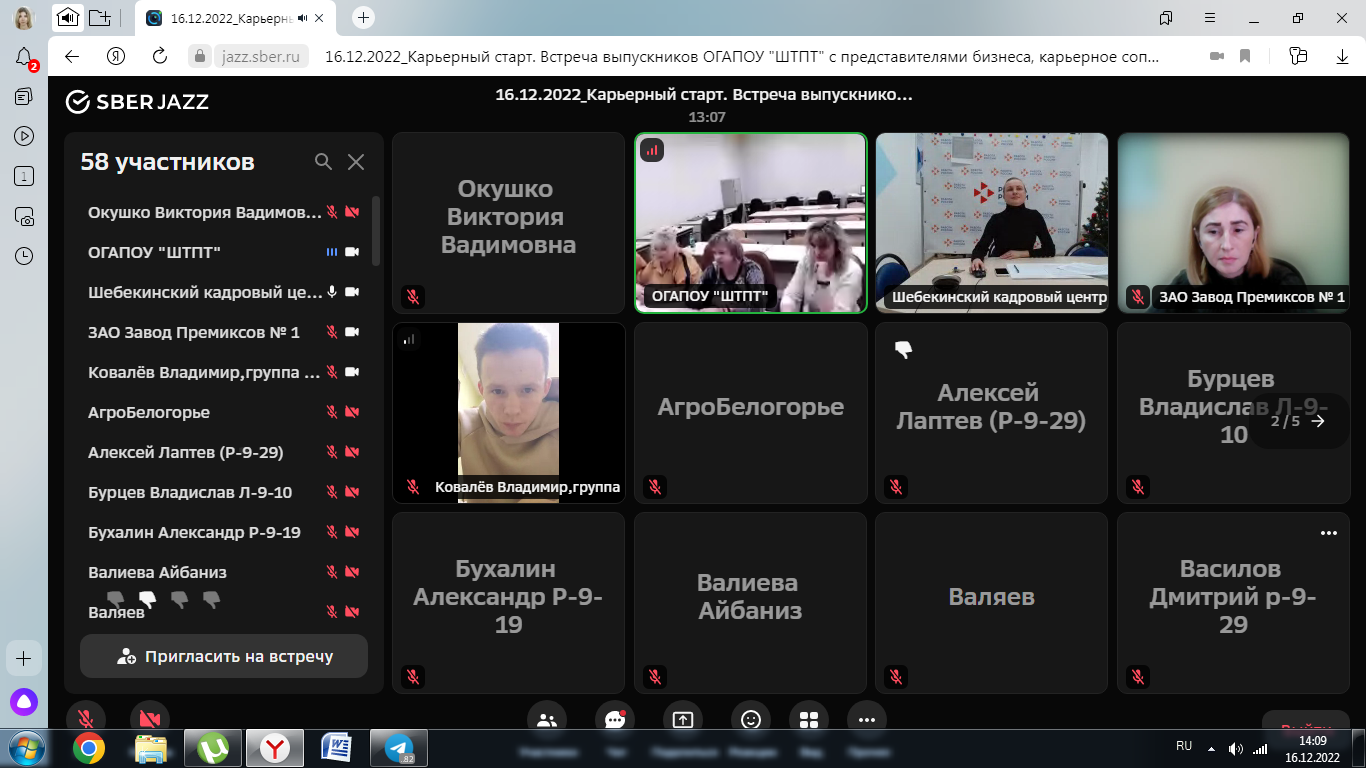This screenshot has width=1366, height=768.
Task: Open Word from Windows taskbar
Action: [x=337, y=748]
